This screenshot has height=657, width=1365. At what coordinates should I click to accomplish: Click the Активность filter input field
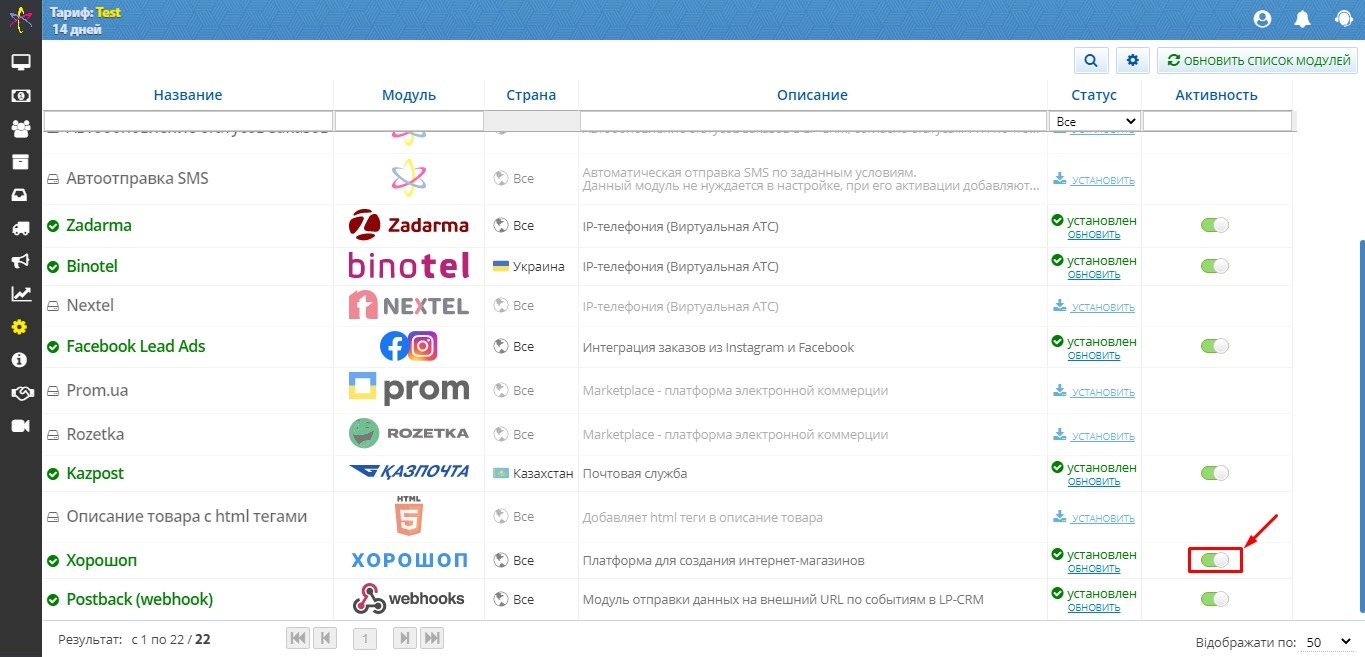point(1217,121)
